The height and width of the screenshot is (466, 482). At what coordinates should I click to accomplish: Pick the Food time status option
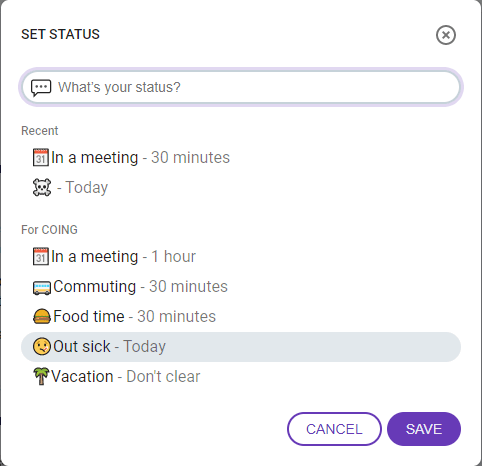pyautogui.click(x=241, y=317)
